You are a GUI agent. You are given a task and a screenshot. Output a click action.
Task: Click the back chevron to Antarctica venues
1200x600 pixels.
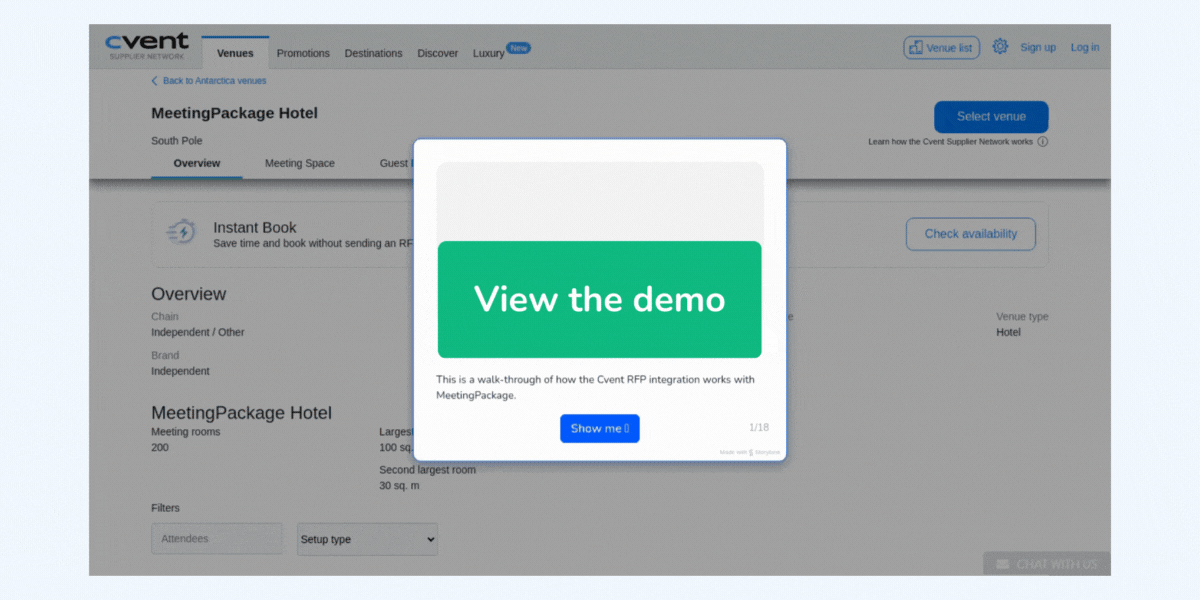coord(154,80)
